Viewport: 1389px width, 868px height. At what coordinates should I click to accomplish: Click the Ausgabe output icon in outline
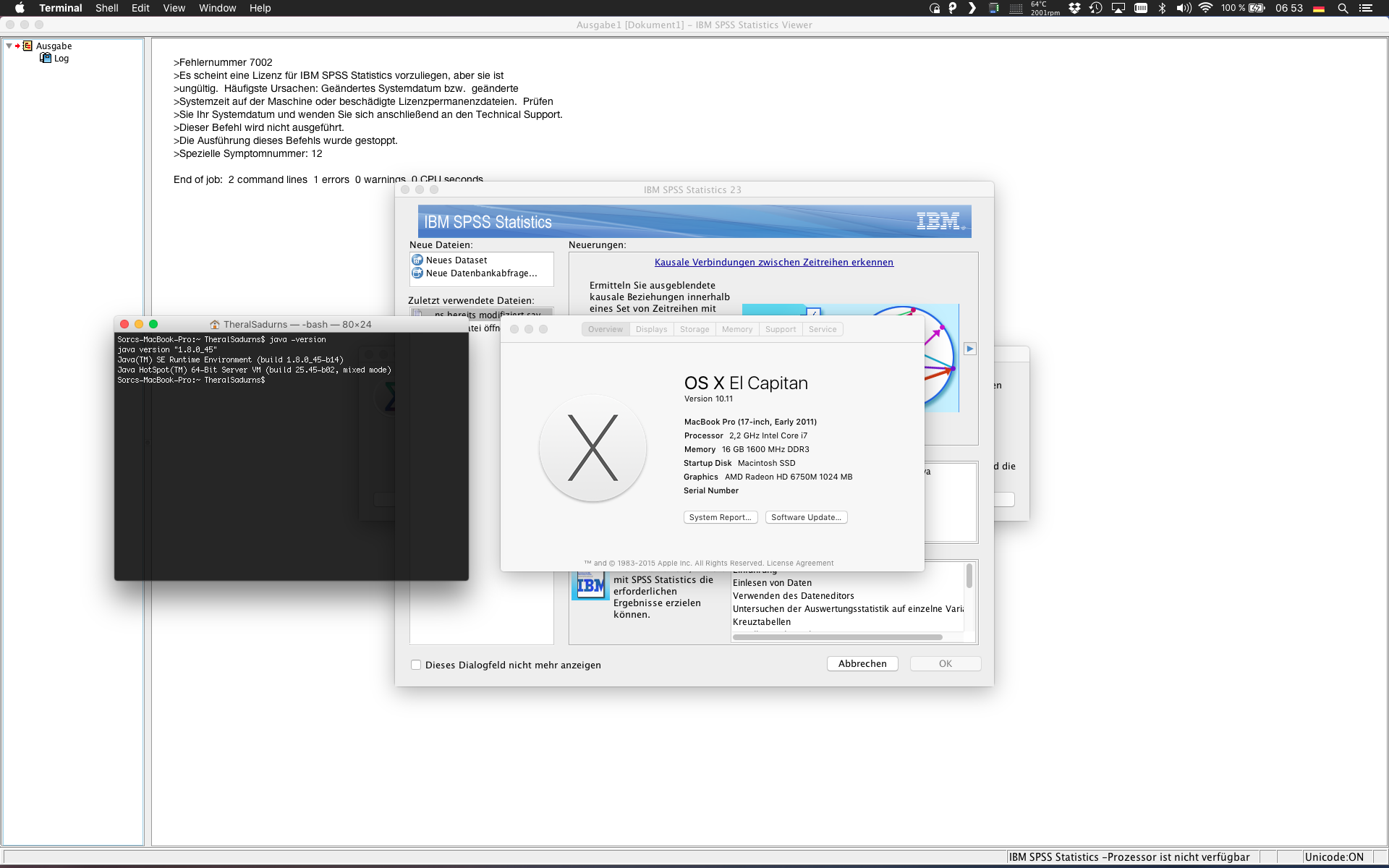(27, 46)
